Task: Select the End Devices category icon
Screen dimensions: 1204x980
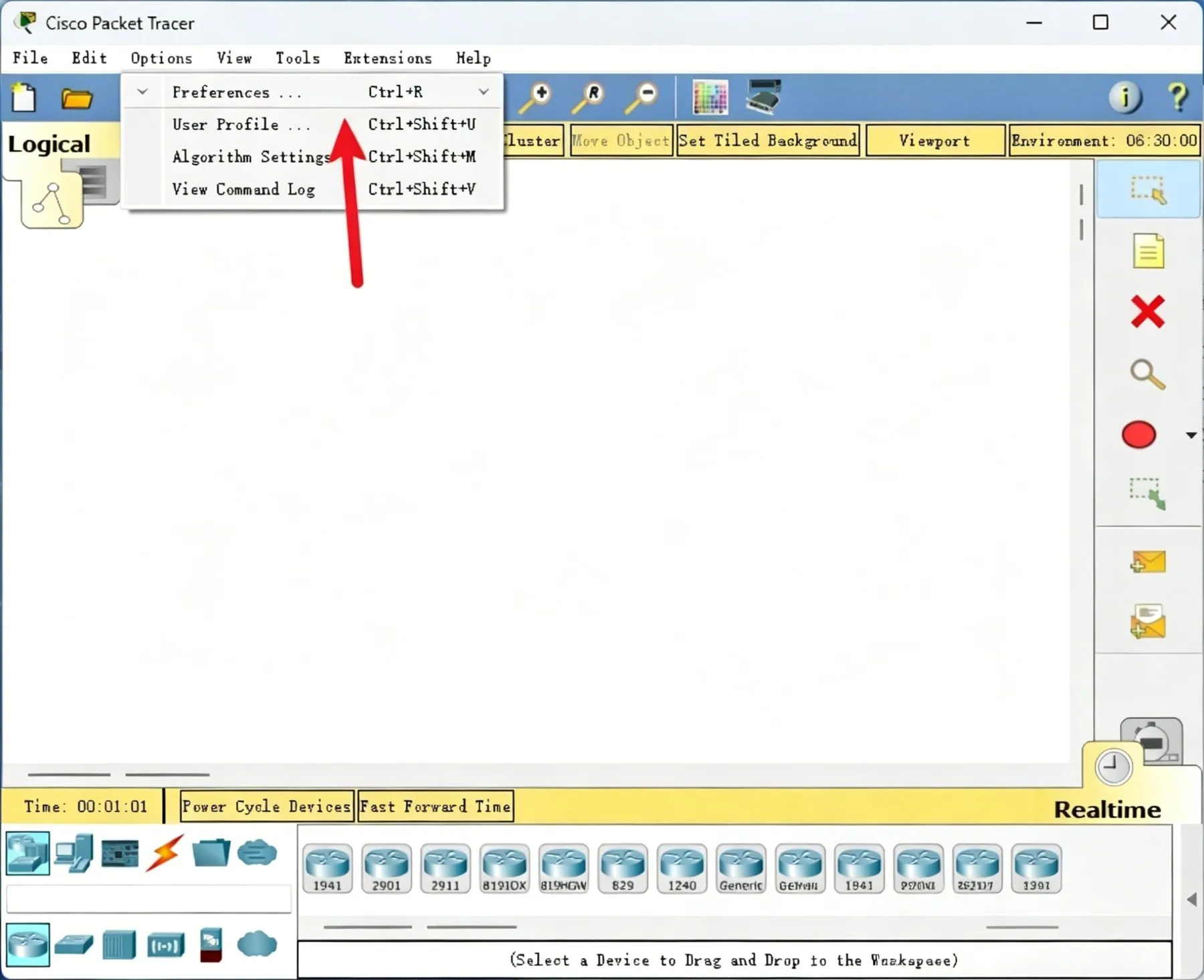Action: click(74, 853)
